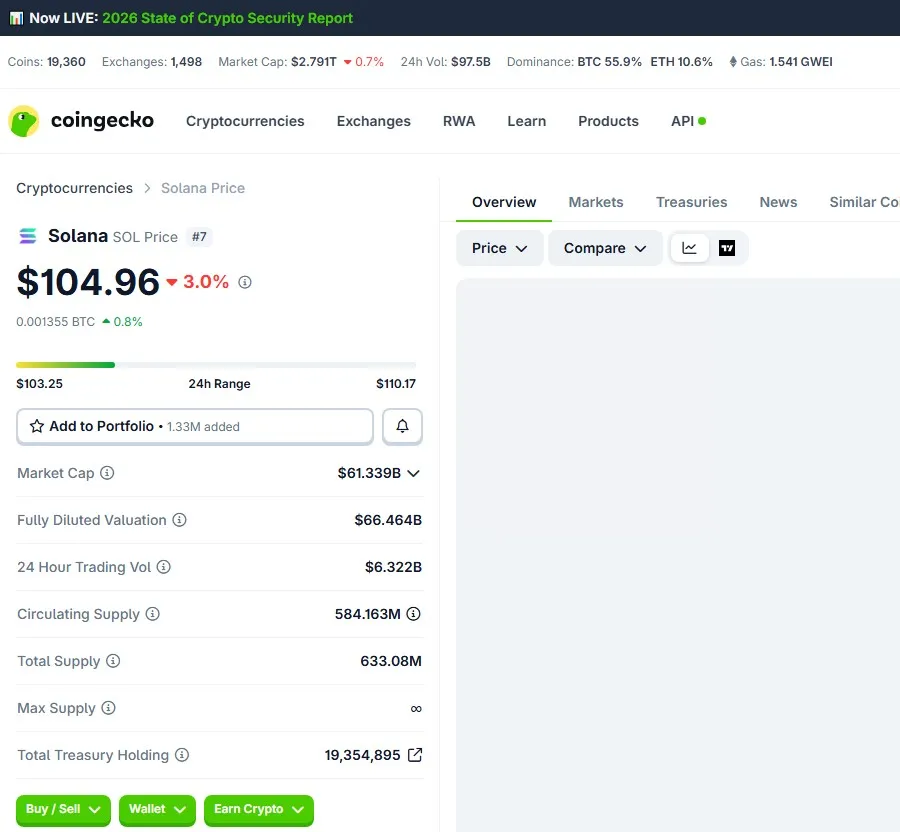This screenshot has height=832, width=900.
Task: Click the 24h Vol $97.5B link
Action: pos(471,62)
